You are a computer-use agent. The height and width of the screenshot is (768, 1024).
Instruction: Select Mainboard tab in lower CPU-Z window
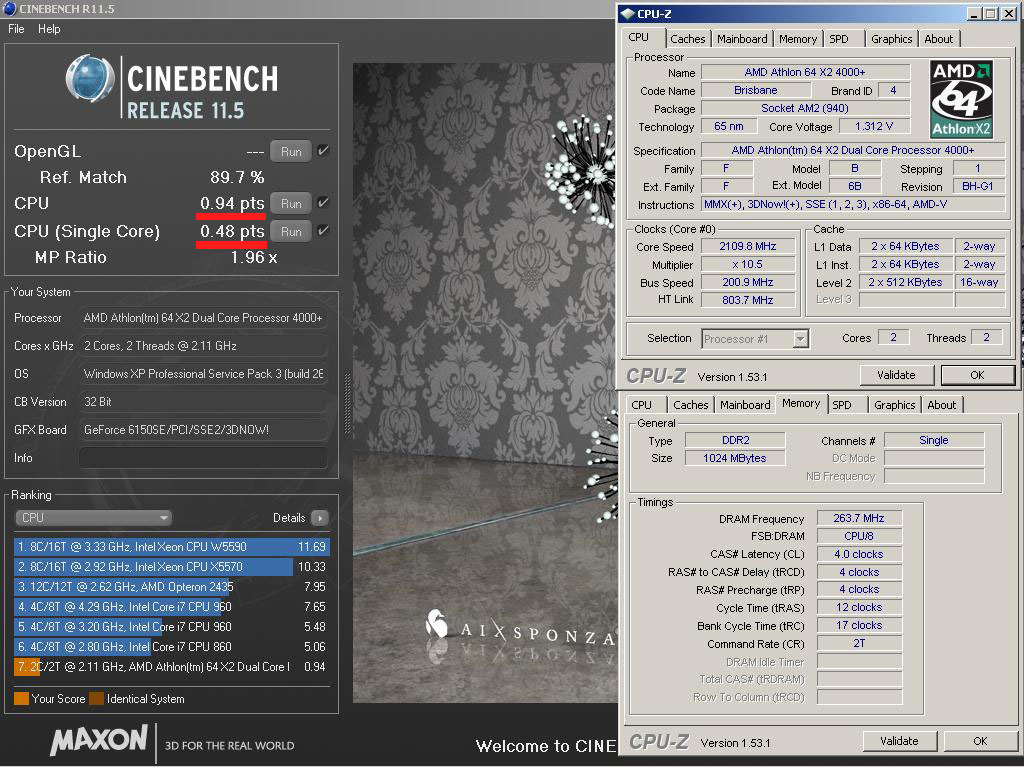pos(745,405)
